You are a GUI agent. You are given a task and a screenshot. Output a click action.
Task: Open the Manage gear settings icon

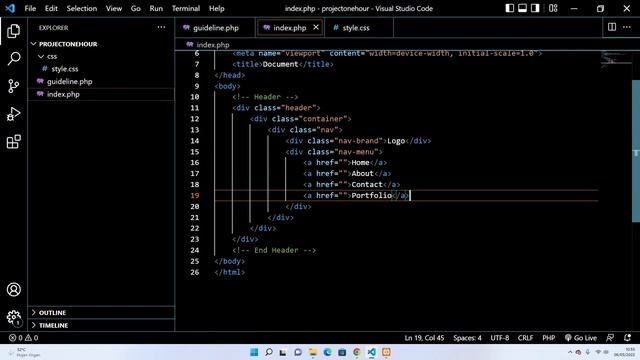pyautogui.click(x=13, y=317)
